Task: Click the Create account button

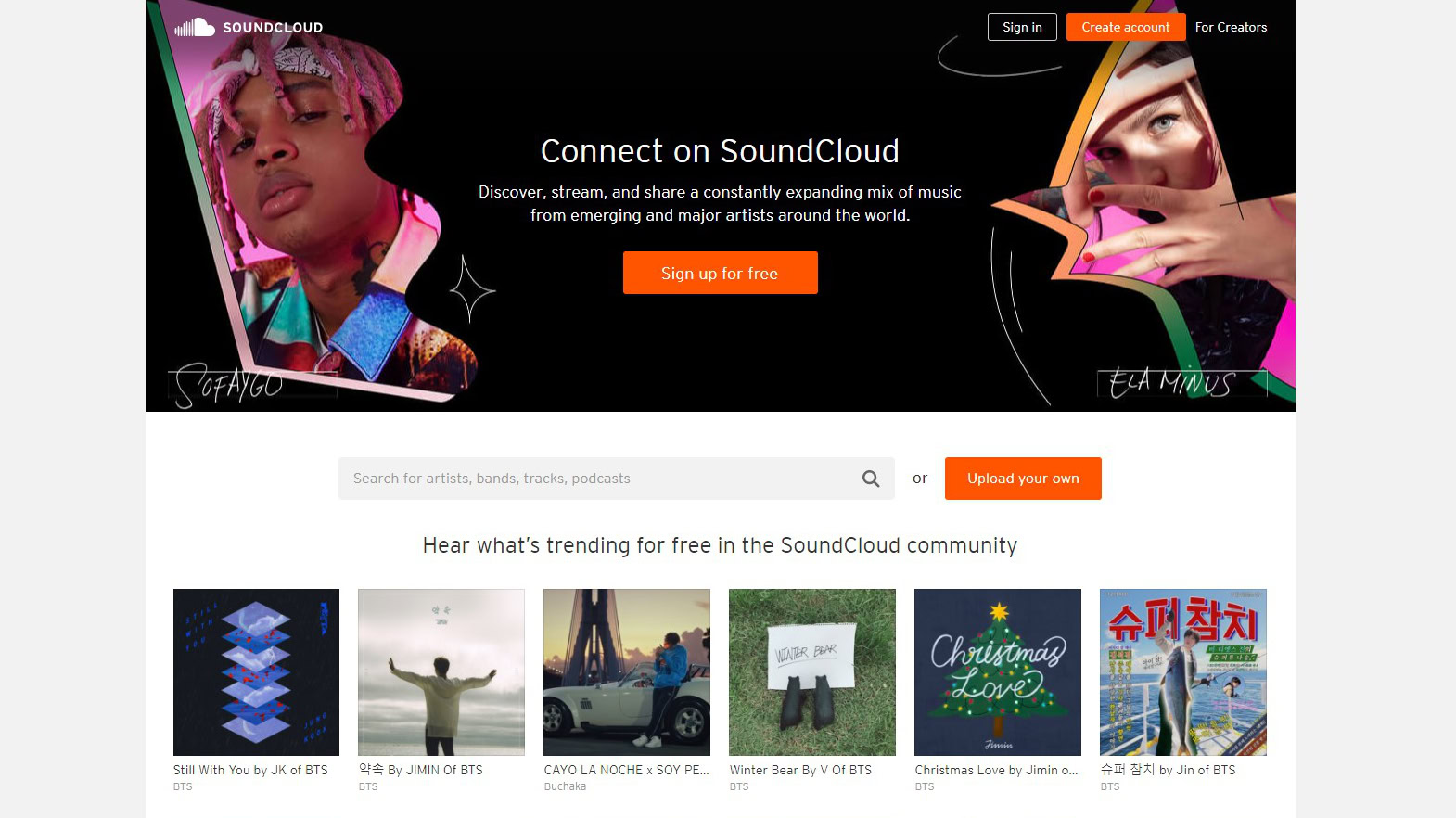Action: pos(1125,27)
